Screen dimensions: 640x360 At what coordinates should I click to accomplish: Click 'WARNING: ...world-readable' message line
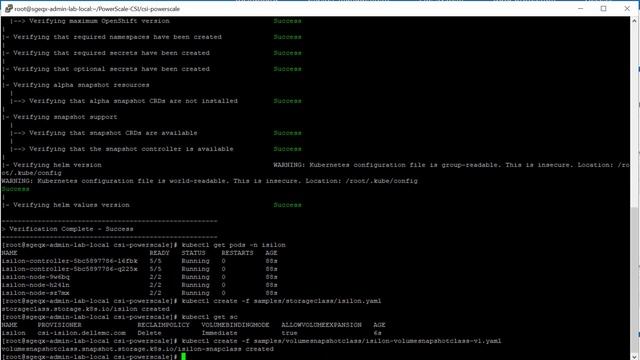point(209,181)
